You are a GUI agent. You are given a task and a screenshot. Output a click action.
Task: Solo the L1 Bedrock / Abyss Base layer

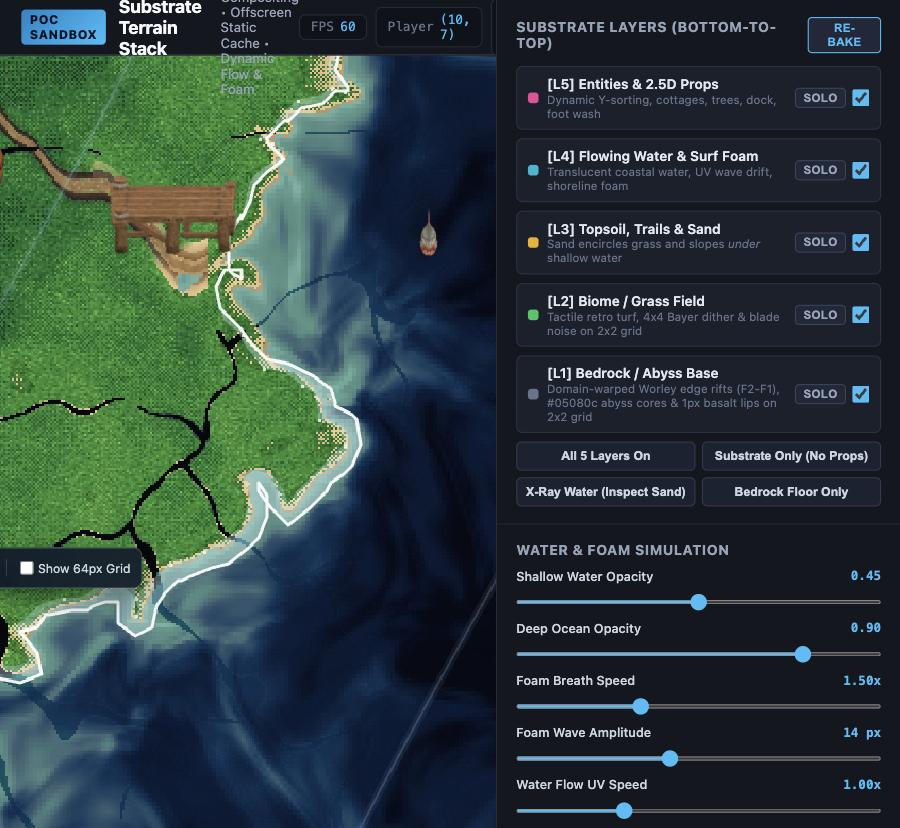coord(820,394)
